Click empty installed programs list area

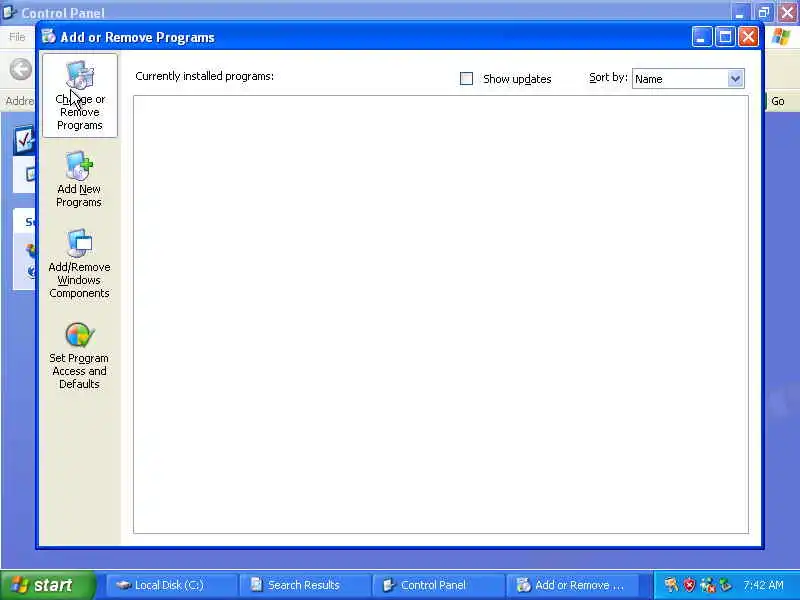click(441, 314)
